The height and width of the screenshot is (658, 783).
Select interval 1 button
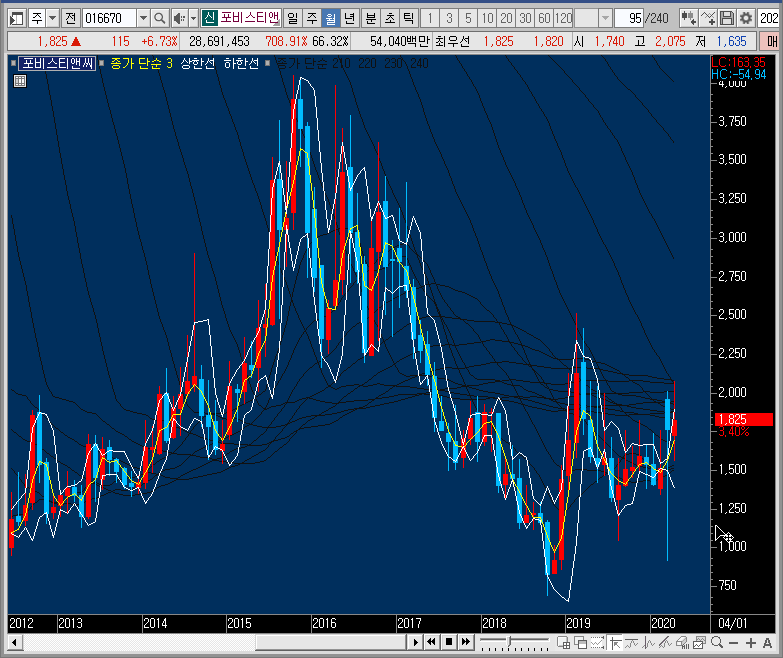click(430, 18)
